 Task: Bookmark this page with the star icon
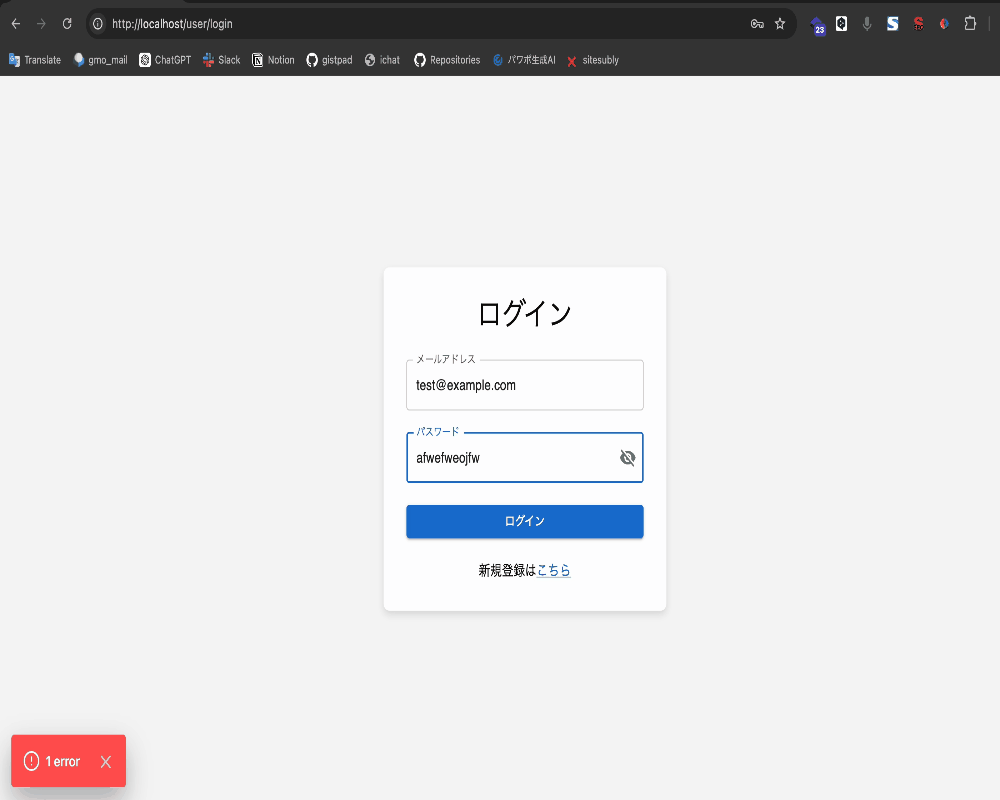tap(780, 22)
